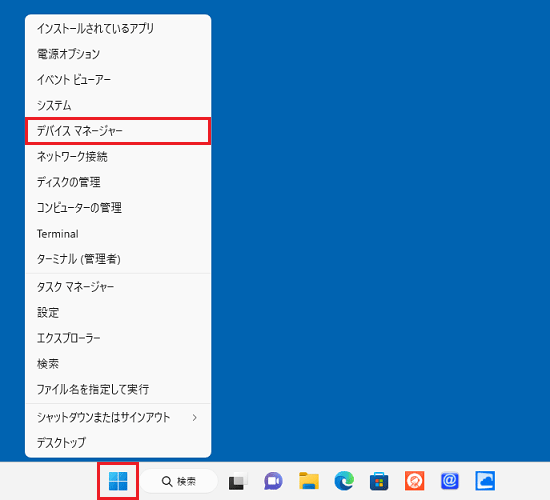Open the Windows Start button
The width and height of the screenshot is (550, 500).
(x=118, y=481)
